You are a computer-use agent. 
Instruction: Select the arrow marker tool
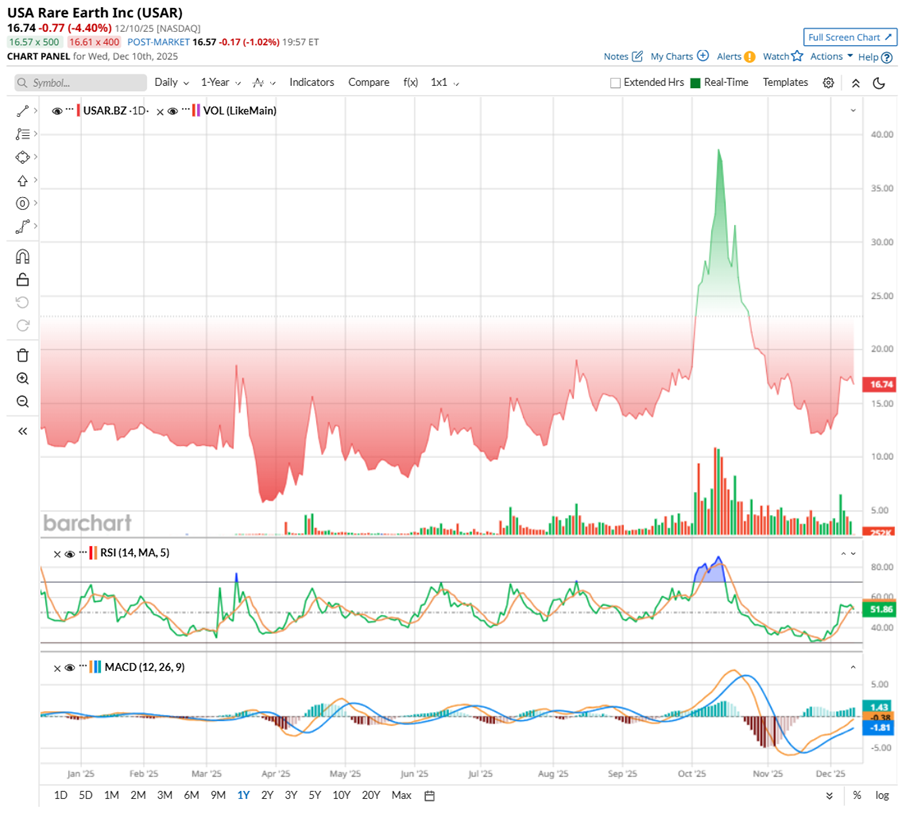(22, 181)
